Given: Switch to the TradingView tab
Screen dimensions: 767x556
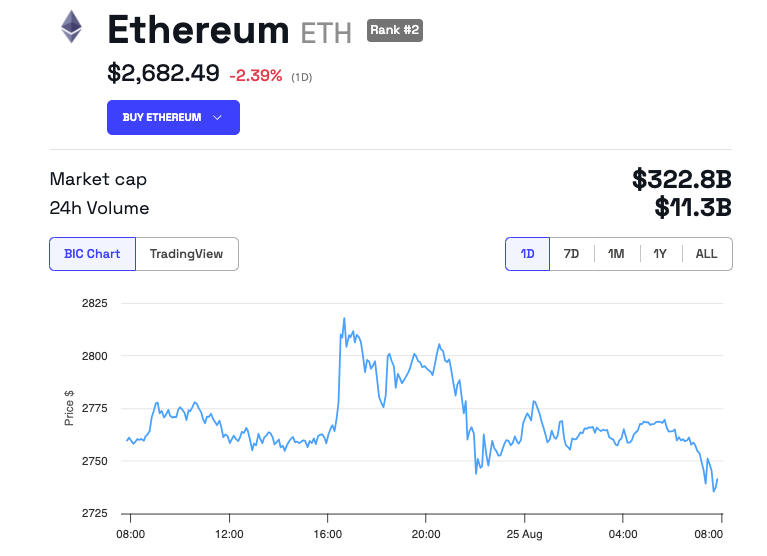Looking at the screenshot, I should pos(187,254).
